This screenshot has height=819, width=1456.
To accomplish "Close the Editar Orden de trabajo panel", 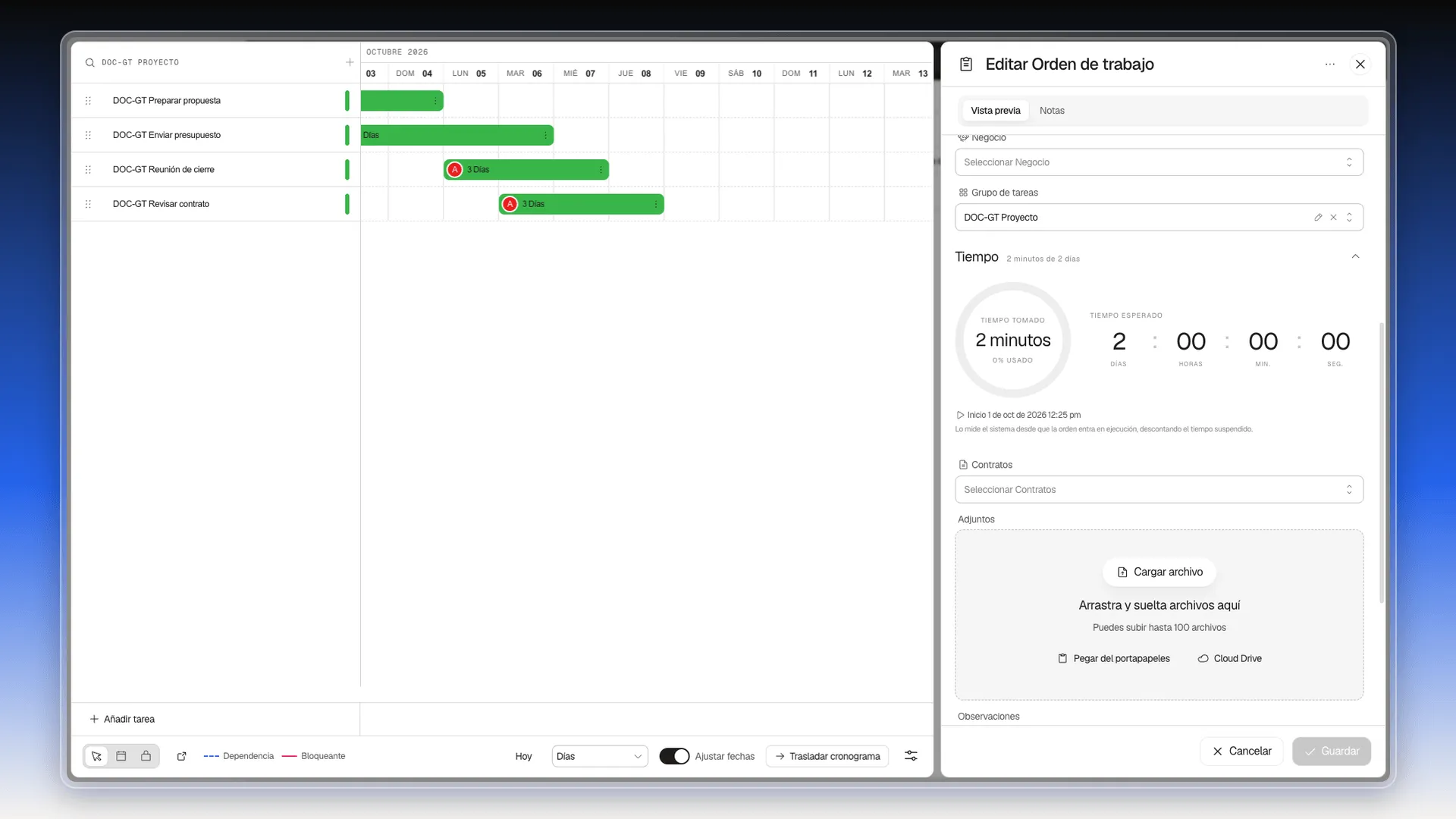I will coord(1360,64).
